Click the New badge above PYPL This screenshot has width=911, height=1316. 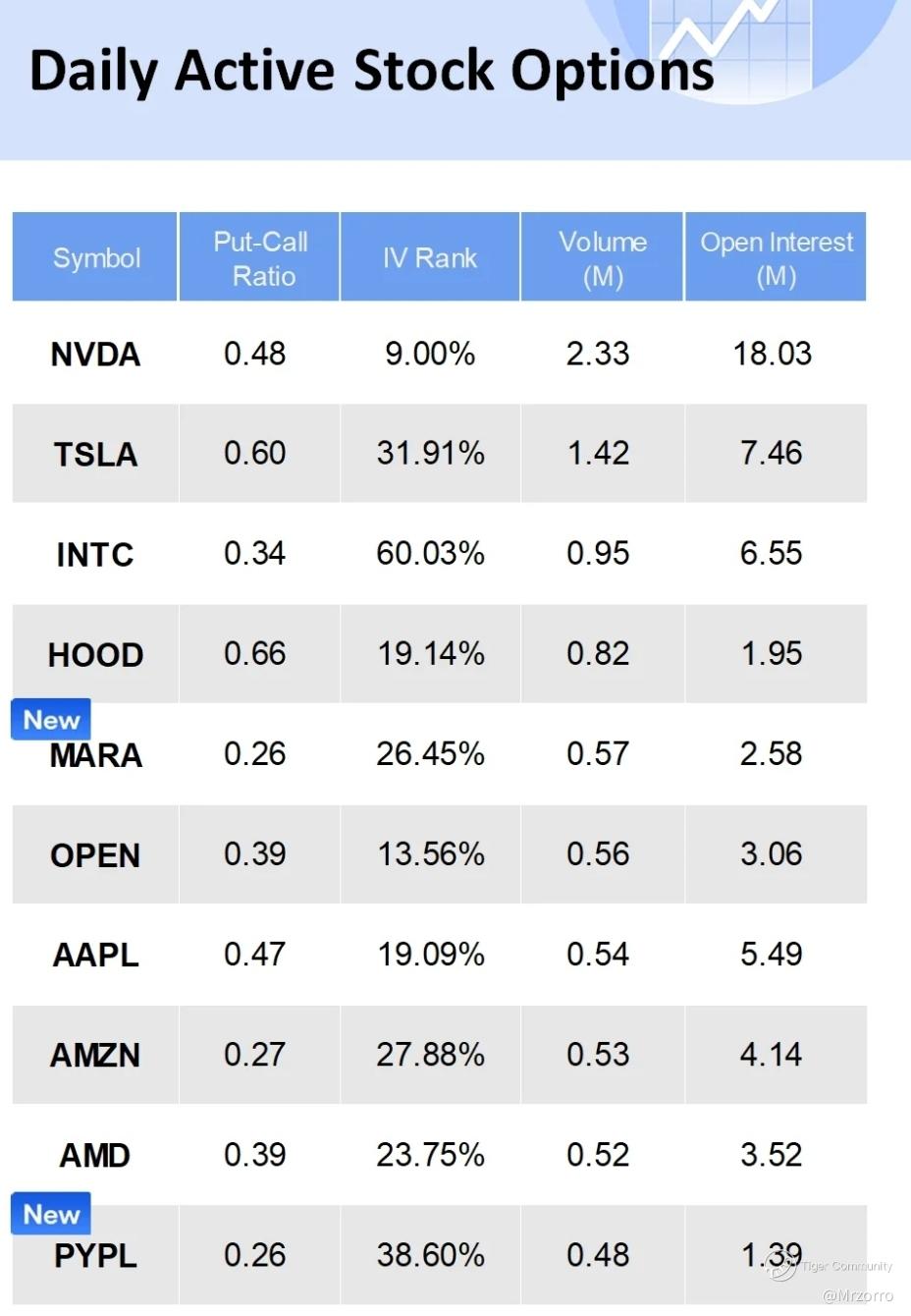51,1215
